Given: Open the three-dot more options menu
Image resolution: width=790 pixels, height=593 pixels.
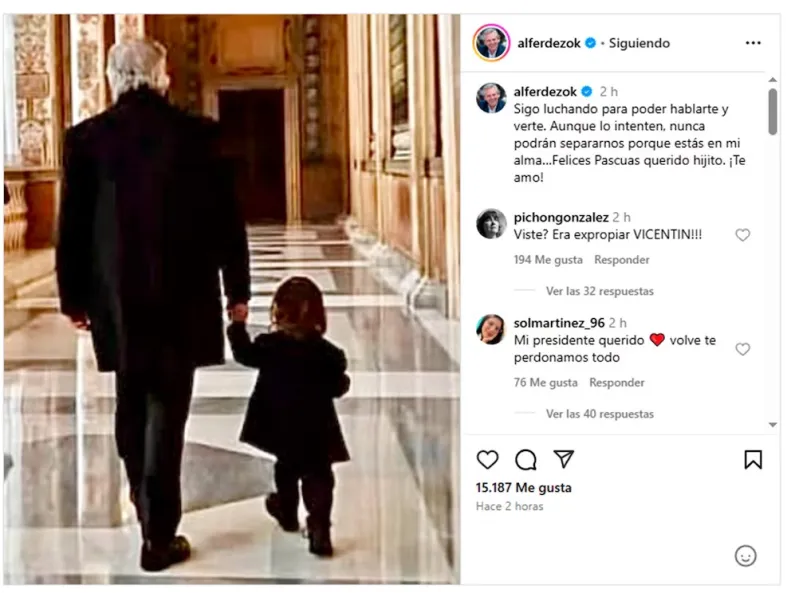Looking at the screenshot, I should [753, 43].
